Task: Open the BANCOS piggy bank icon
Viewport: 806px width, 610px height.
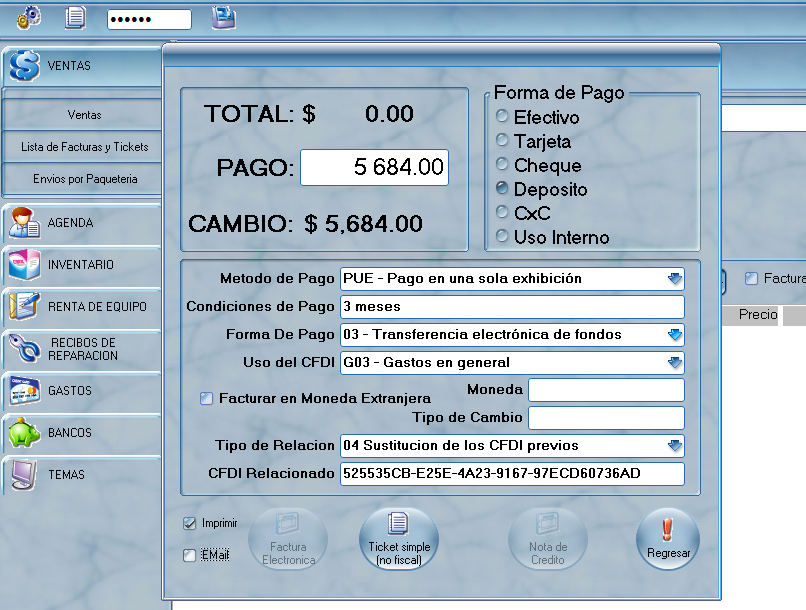Action: [24, 432]
